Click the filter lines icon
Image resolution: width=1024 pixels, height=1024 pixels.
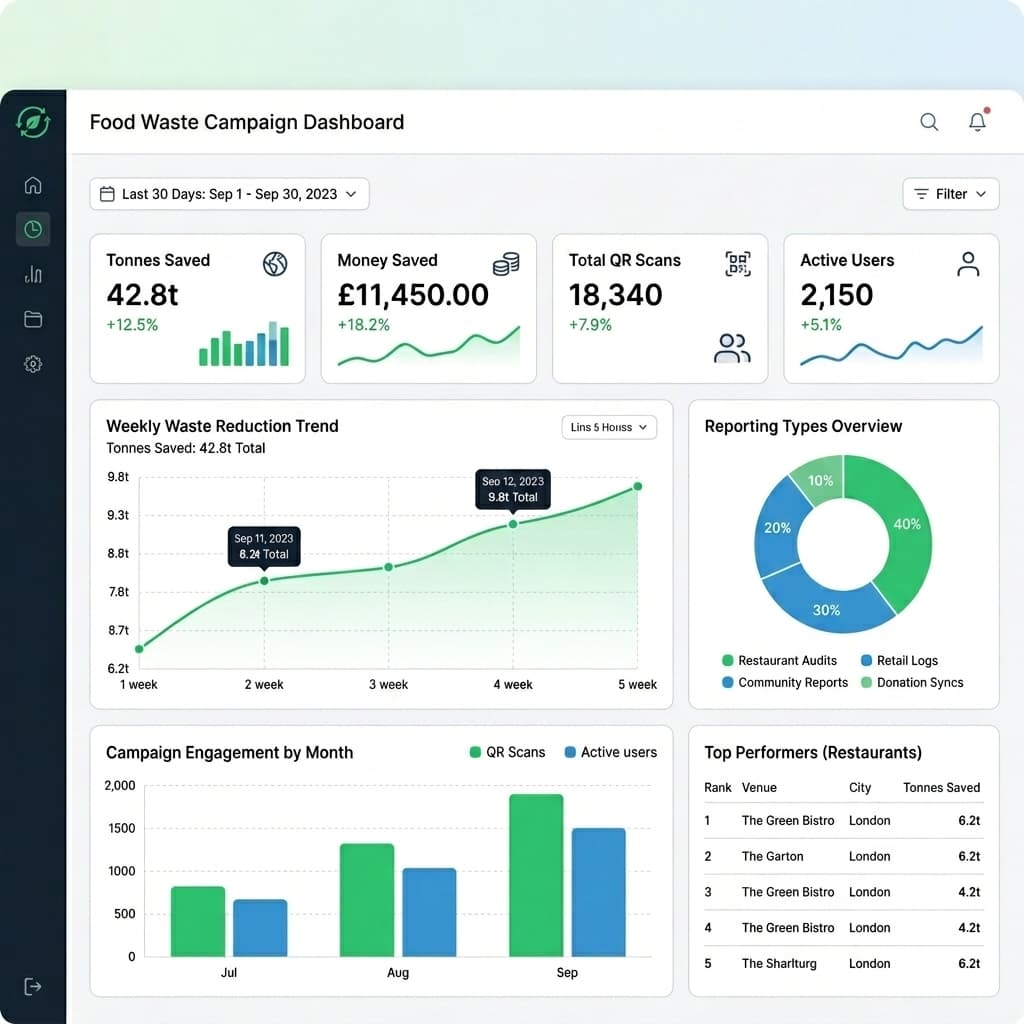pos(921,194)
